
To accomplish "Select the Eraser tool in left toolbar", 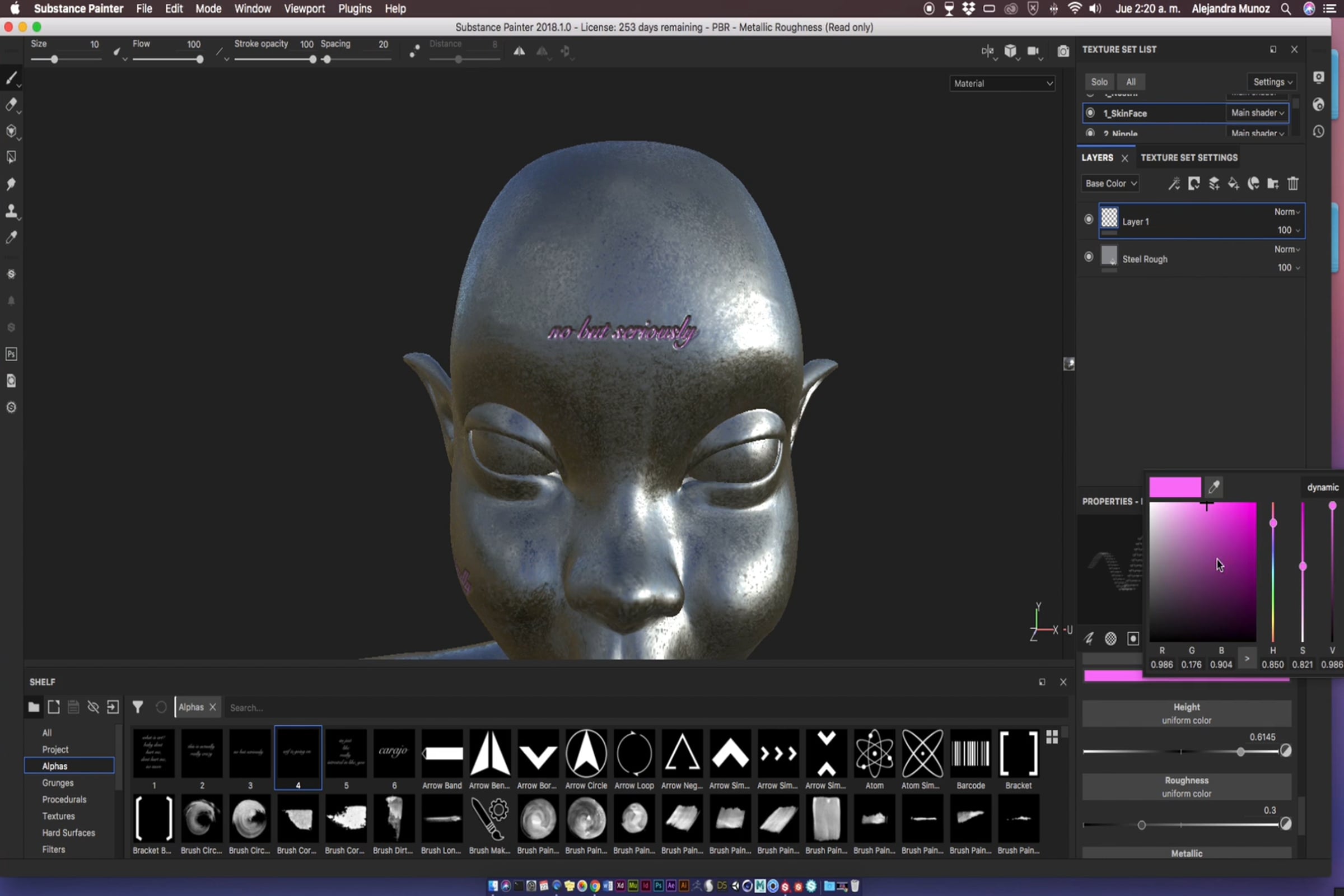I will tap(11, 105).
